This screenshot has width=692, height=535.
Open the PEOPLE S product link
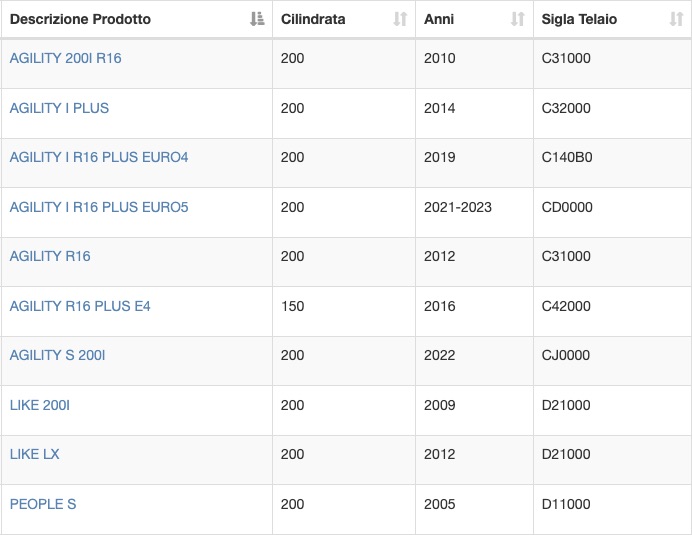[43, 504]
